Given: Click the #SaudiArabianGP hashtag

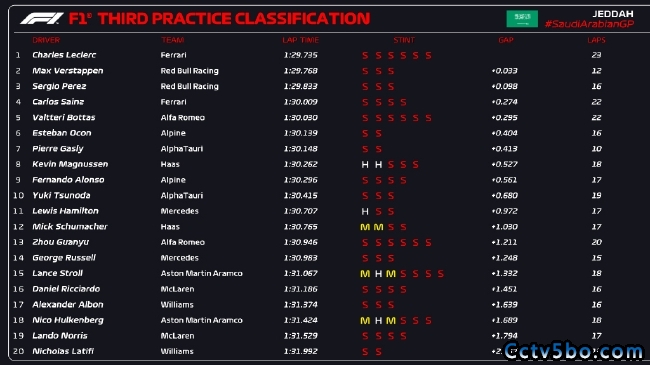Looking at the screenshot, I should [589, 24].
